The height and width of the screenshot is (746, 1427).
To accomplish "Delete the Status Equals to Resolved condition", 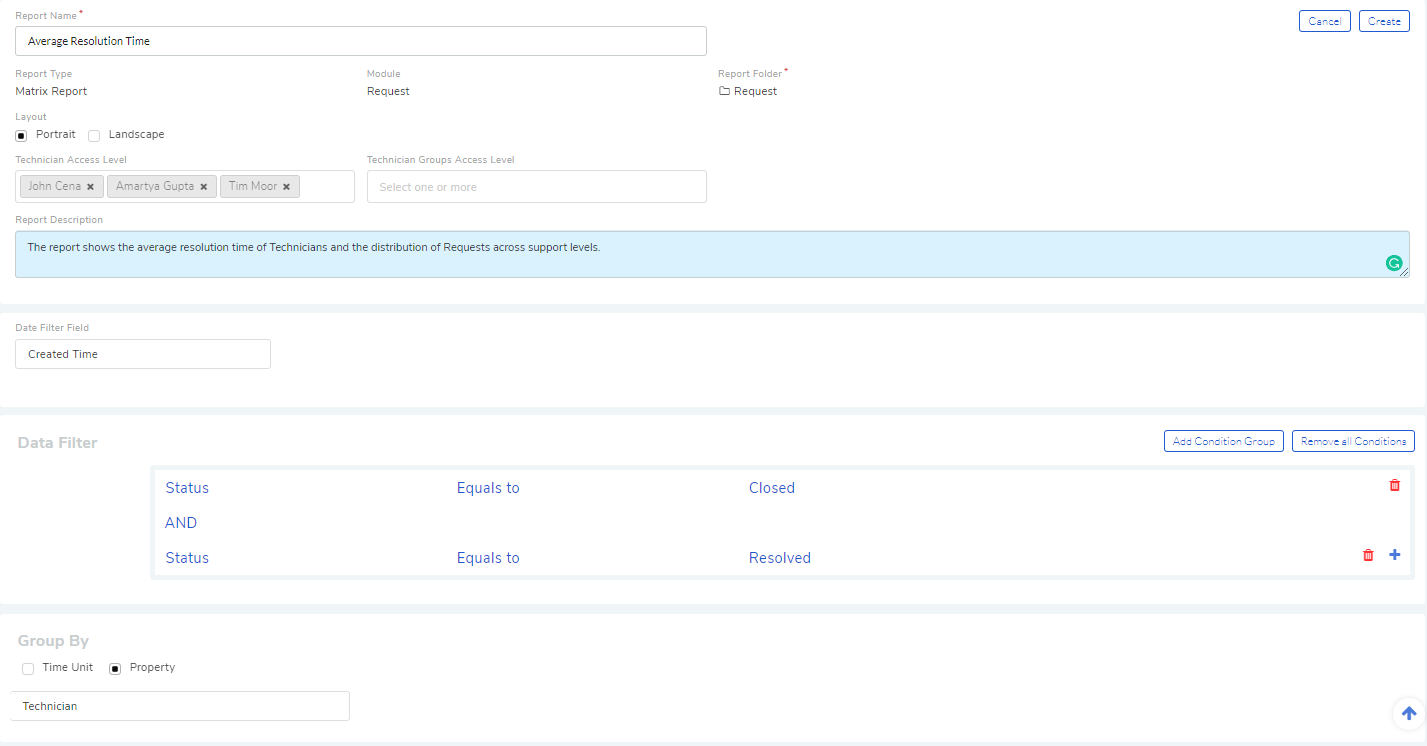I will point(1368,555).
